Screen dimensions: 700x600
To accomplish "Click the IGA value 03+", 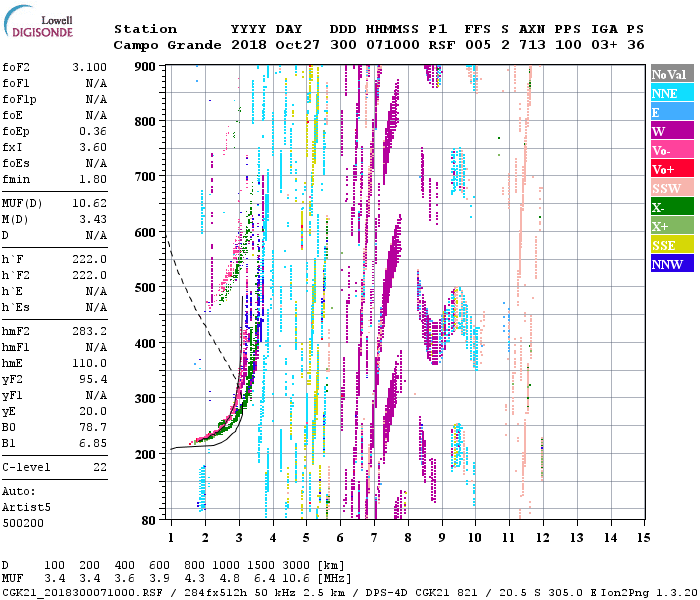I will click(604, 45).
